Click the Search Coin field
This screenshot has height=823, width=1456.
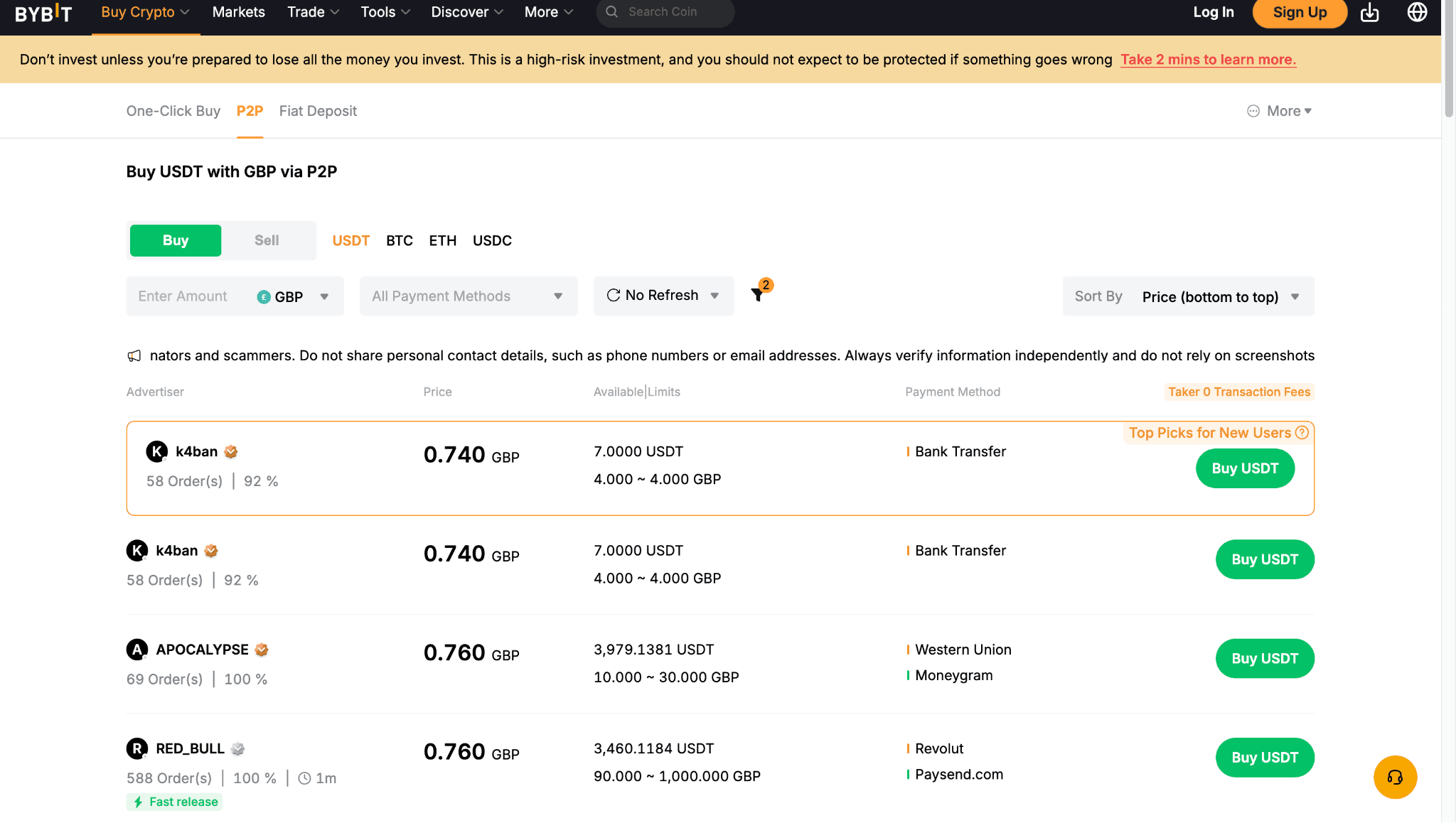coord(665,12)
